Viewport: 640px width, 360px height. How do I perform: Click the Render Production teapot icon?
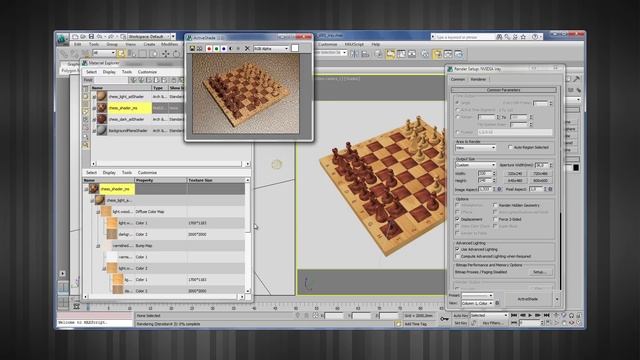click(458, 53)
